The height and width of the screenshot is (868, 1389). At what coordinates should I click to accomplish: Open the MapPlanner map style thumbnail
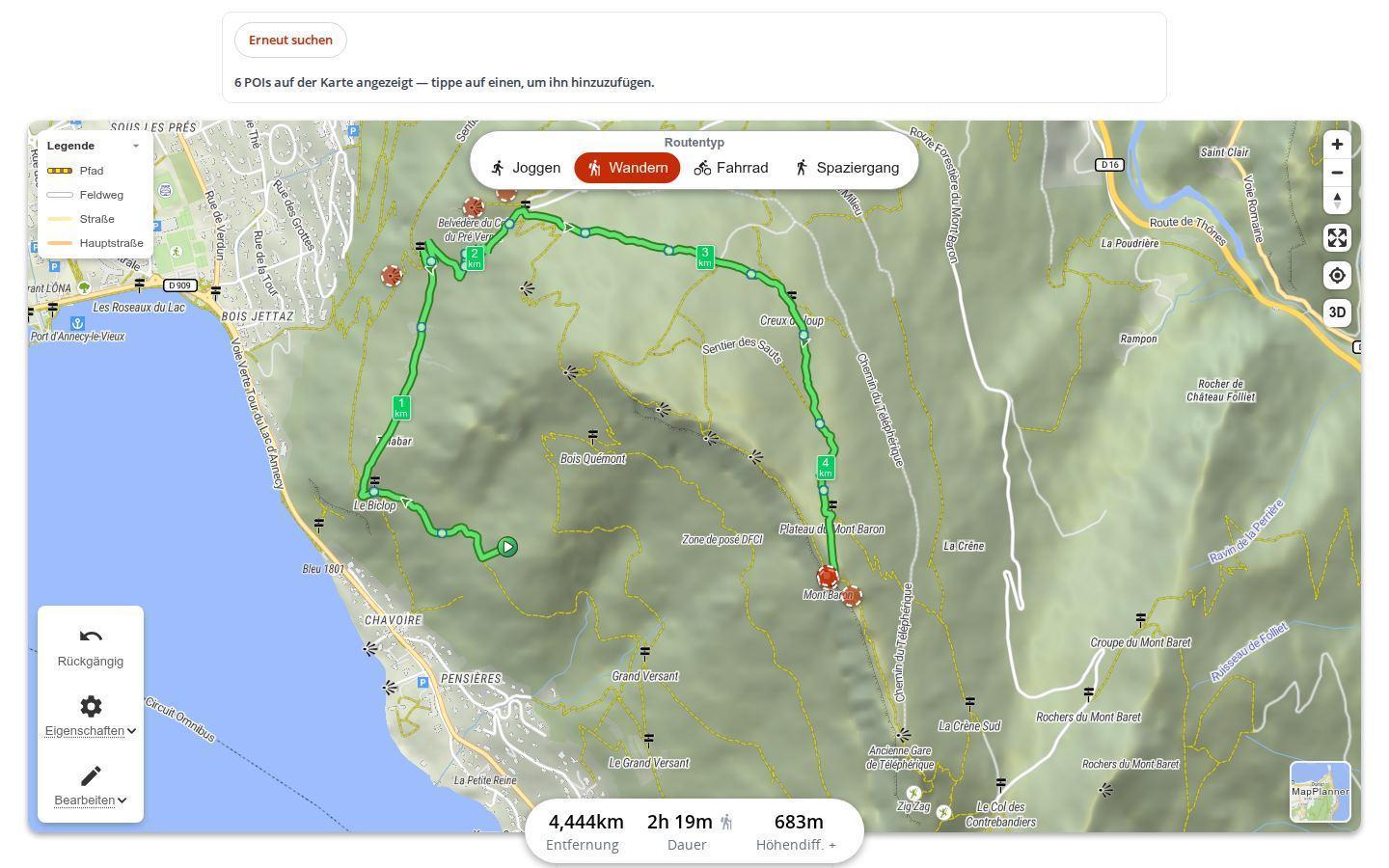1321,792
